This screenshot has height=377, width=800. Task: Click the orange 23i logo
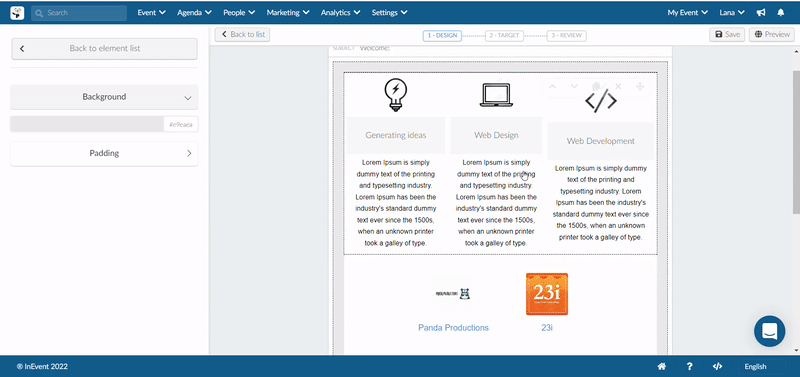click(x=547, y=294)
